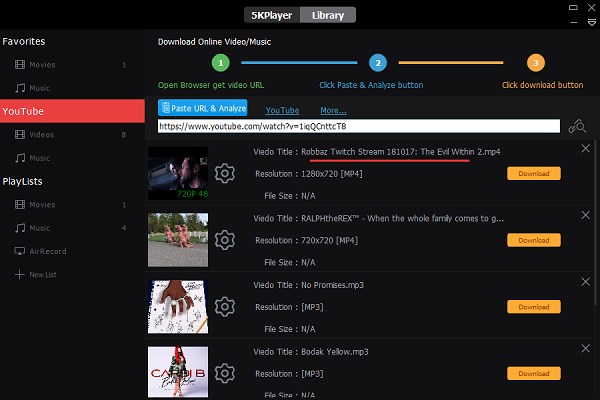Viewport: 600px width, 400px height.
Task: Click the Favorites heading
Action: pos(24,41)
